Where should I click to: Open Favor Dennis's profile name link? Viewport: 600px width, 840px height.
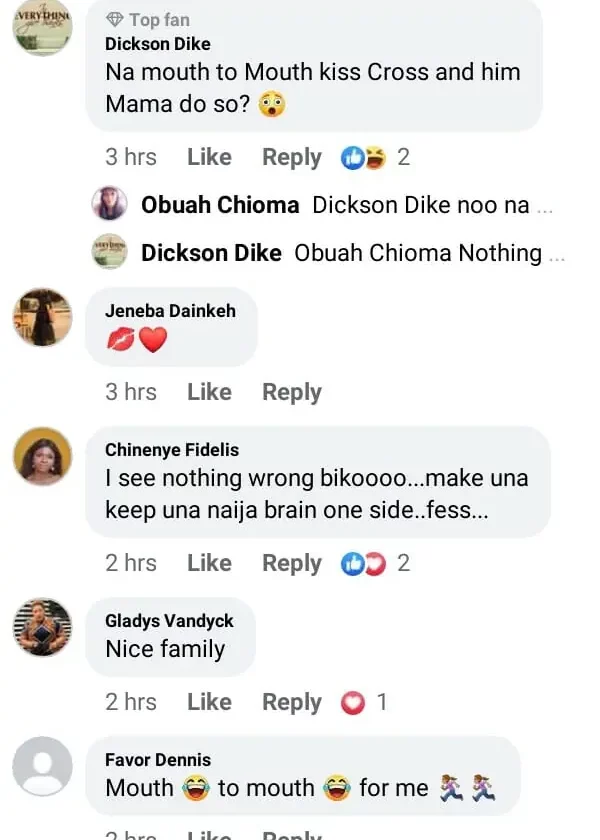point(158,760)
